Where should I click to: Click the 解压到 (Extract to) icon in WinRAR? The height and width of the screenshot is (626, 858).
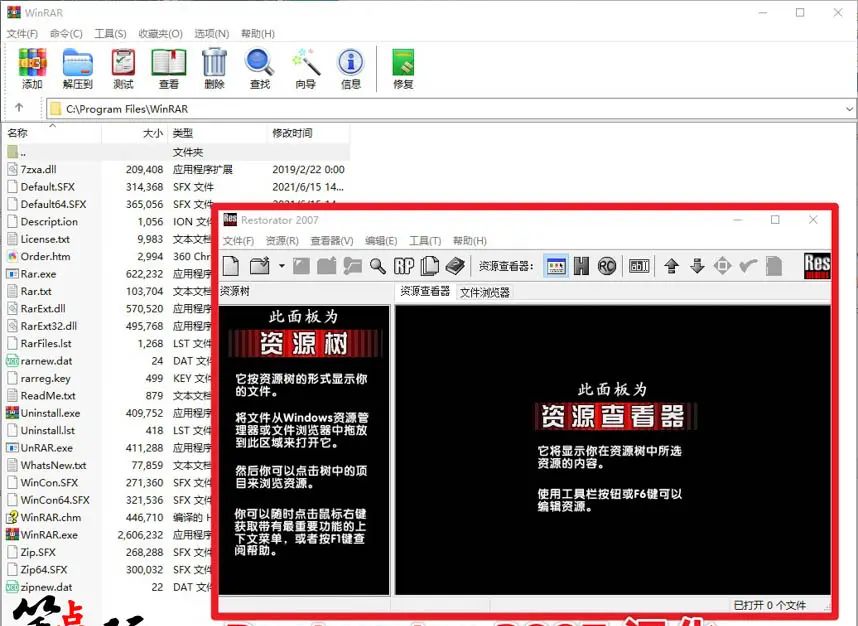[78, 68]
